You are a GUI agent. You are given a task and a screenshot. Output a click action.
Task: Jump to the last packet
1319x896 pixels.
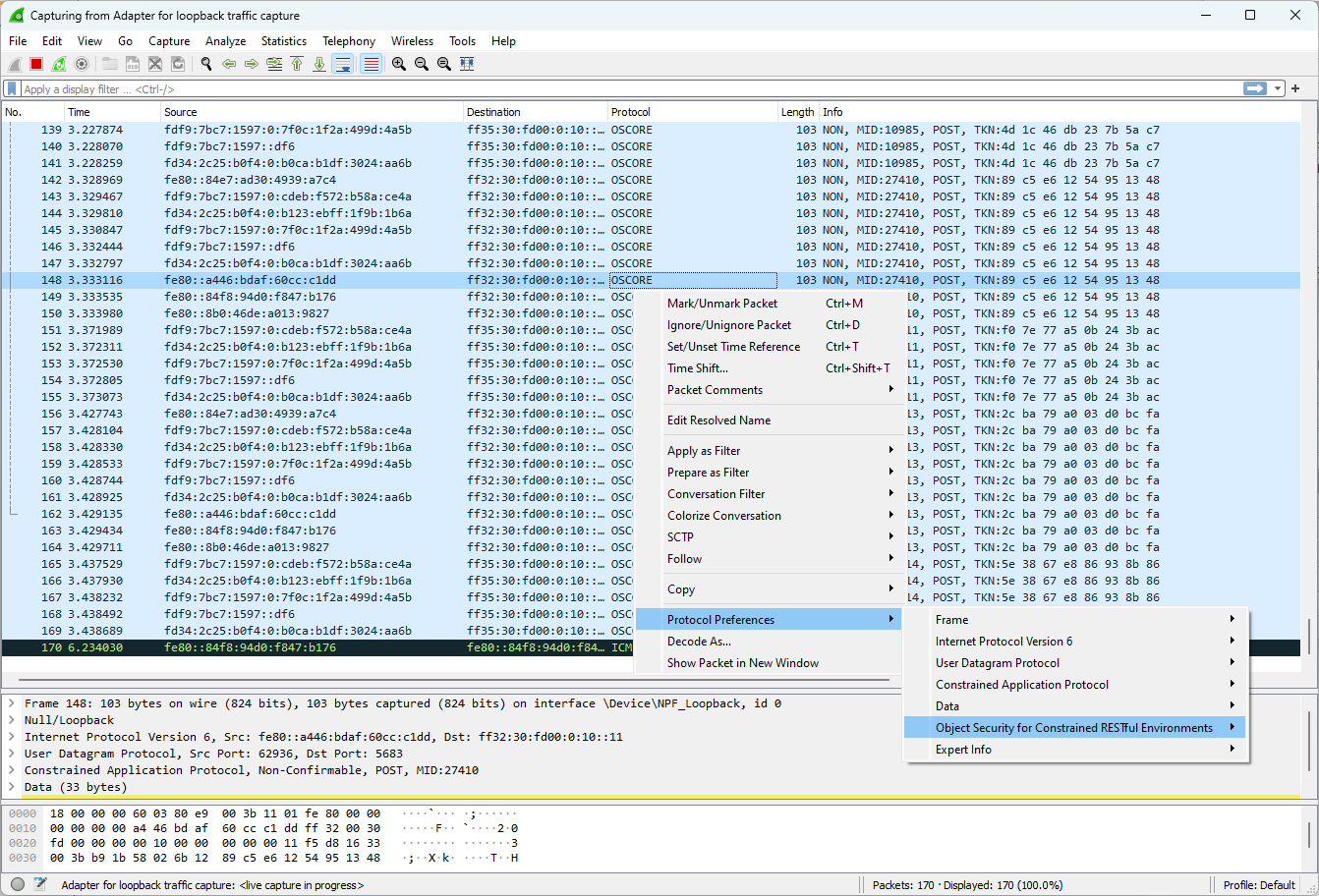click(x=319, y=64)
